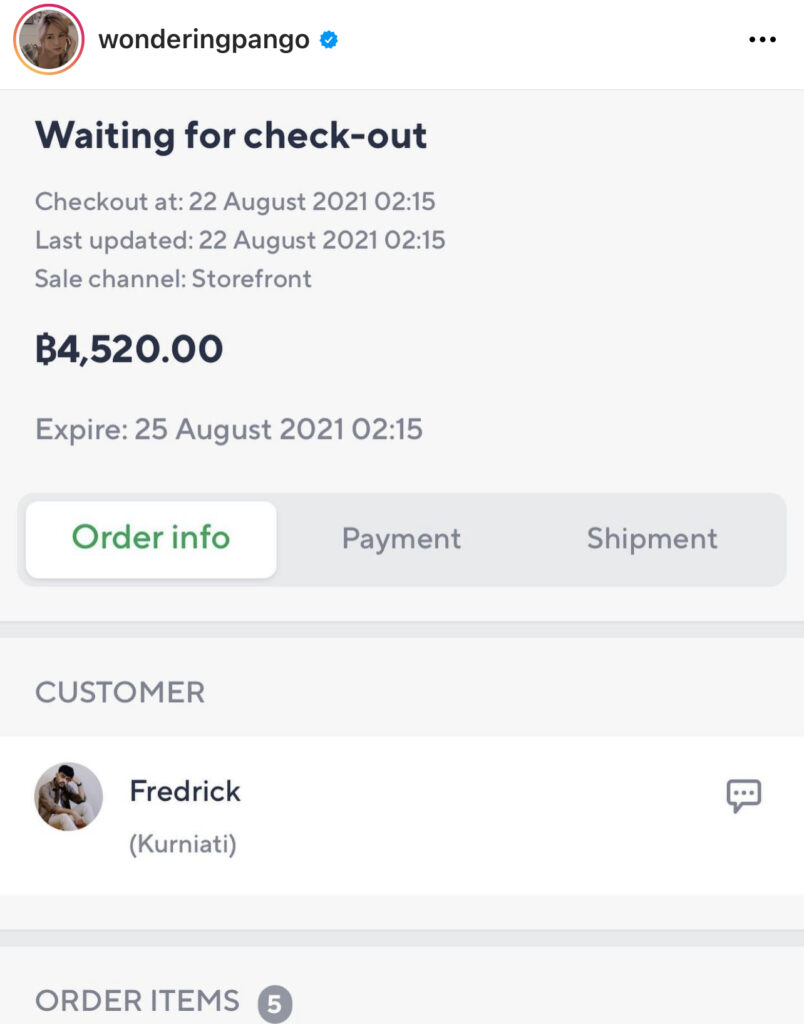
Task: Select the customer name Fredrick
Action: coord(185,791)
